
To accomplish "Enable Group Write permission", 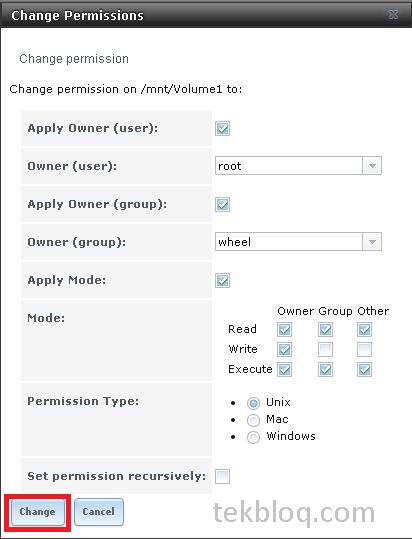I will 325,350.
